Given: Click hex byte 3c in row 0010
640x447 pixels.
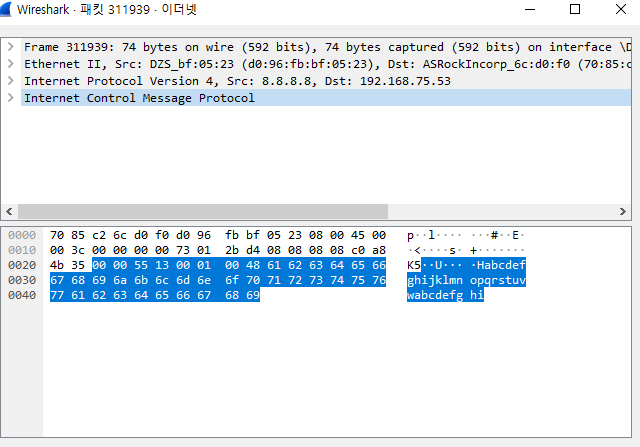Looking at the screenshot, I should (78, 250).
